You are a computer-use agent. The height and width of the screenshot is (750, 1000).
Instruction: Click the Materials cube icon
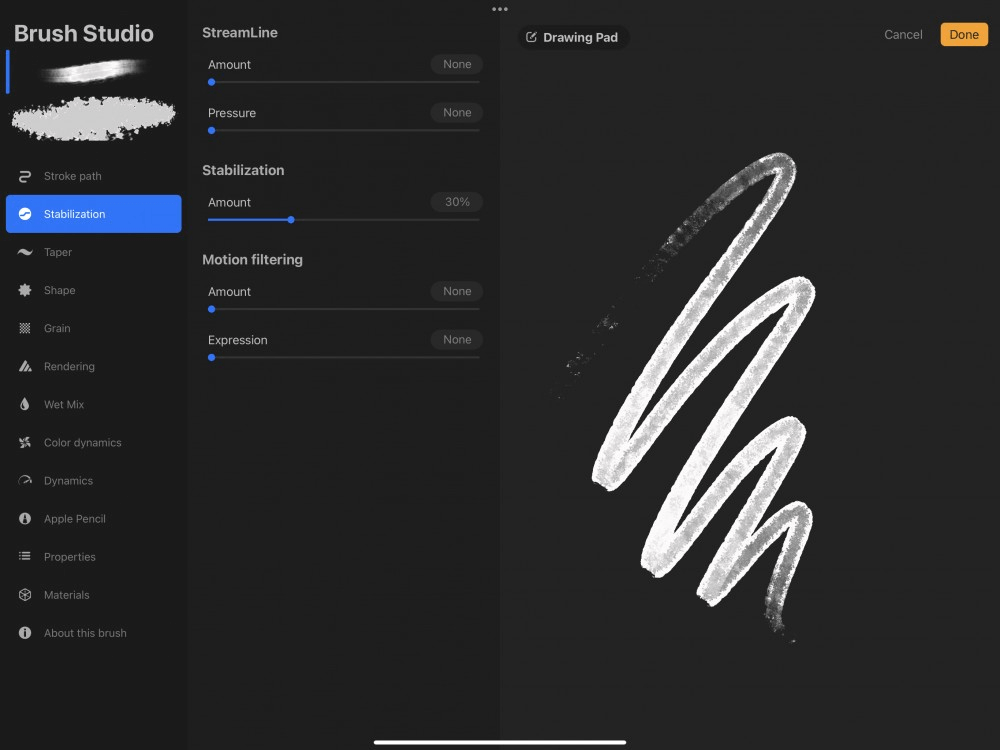[25, 594]
